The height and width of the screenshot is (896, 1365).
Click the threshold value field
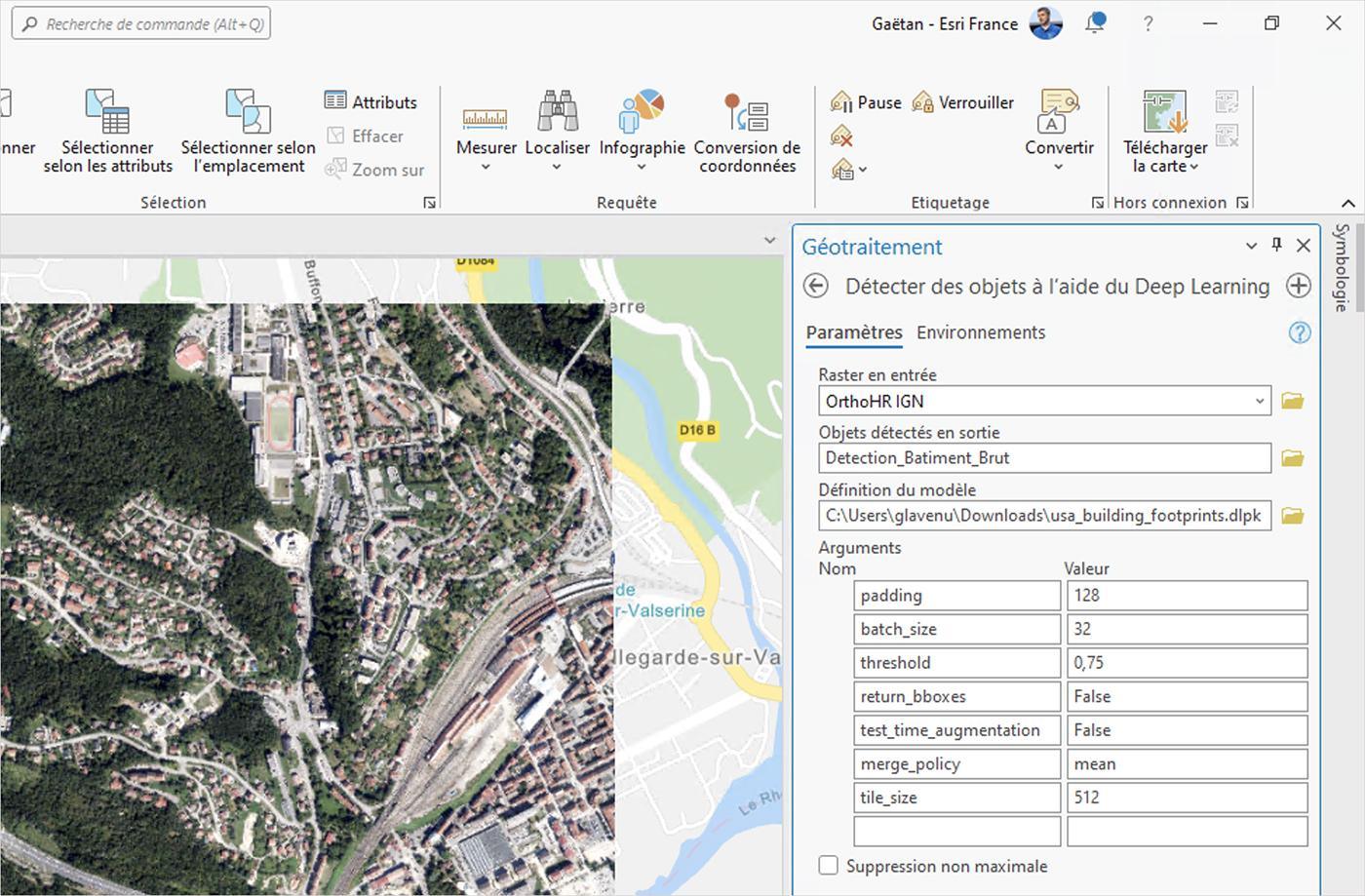point(1187,663)
